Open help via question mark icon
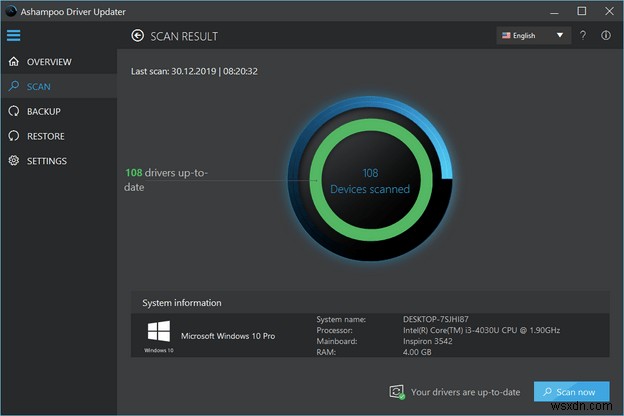The width and height of the screenshot is (624, 416). coord(583,35)
